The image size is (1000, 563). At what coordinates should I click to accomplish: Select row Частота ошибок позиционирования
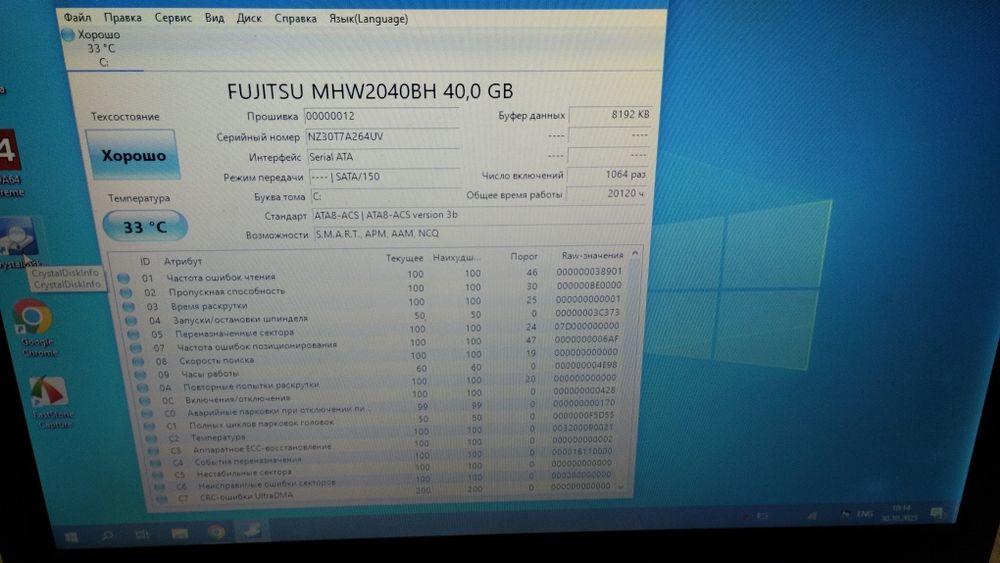click(377, 344)
